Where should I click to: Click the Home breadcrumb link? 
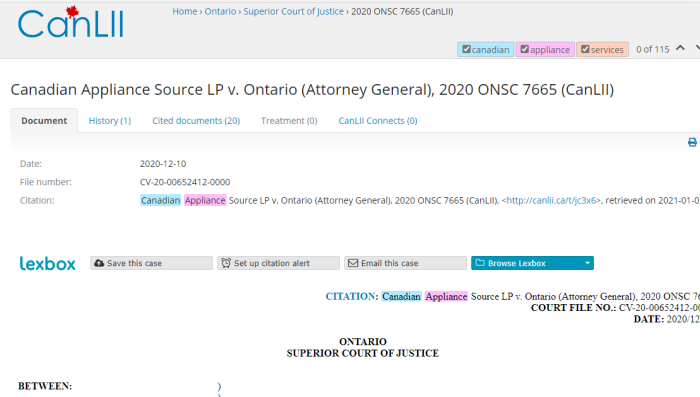[x=185, y=12]
